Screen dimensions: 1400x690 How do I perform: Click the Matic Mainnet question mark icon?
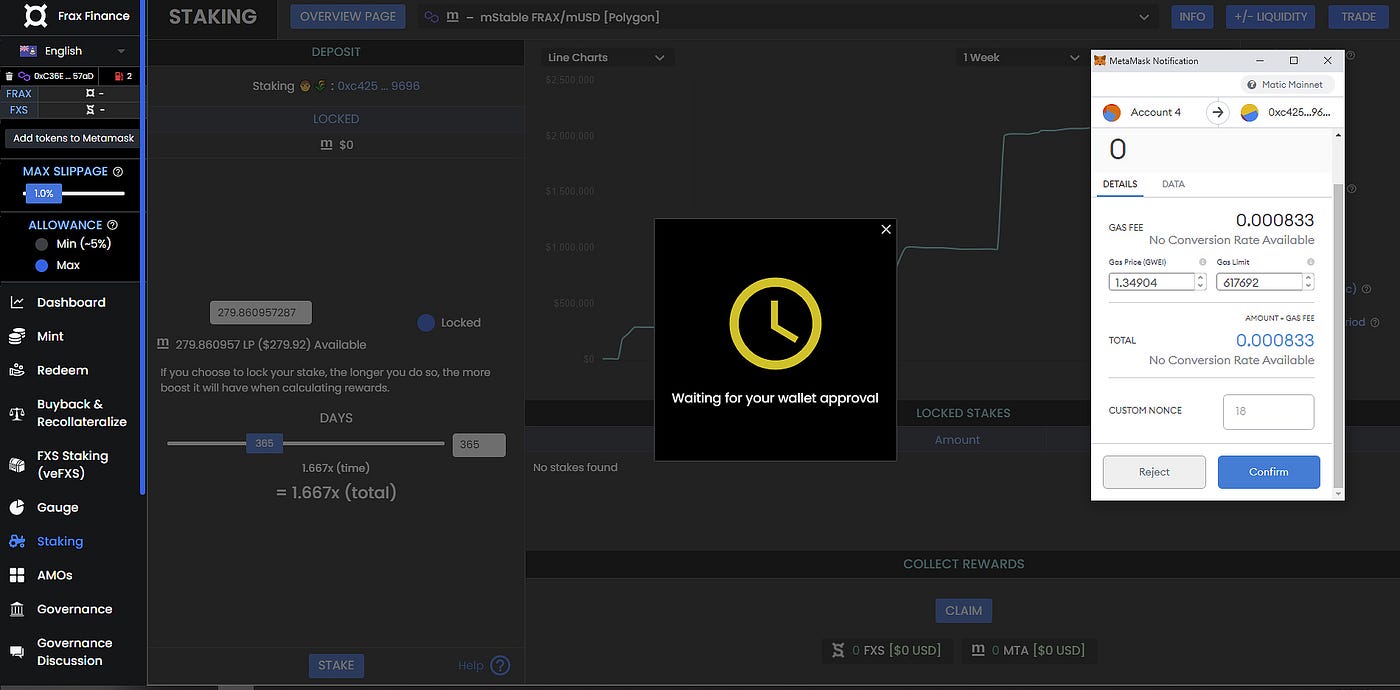click(x=1252, y=85)
